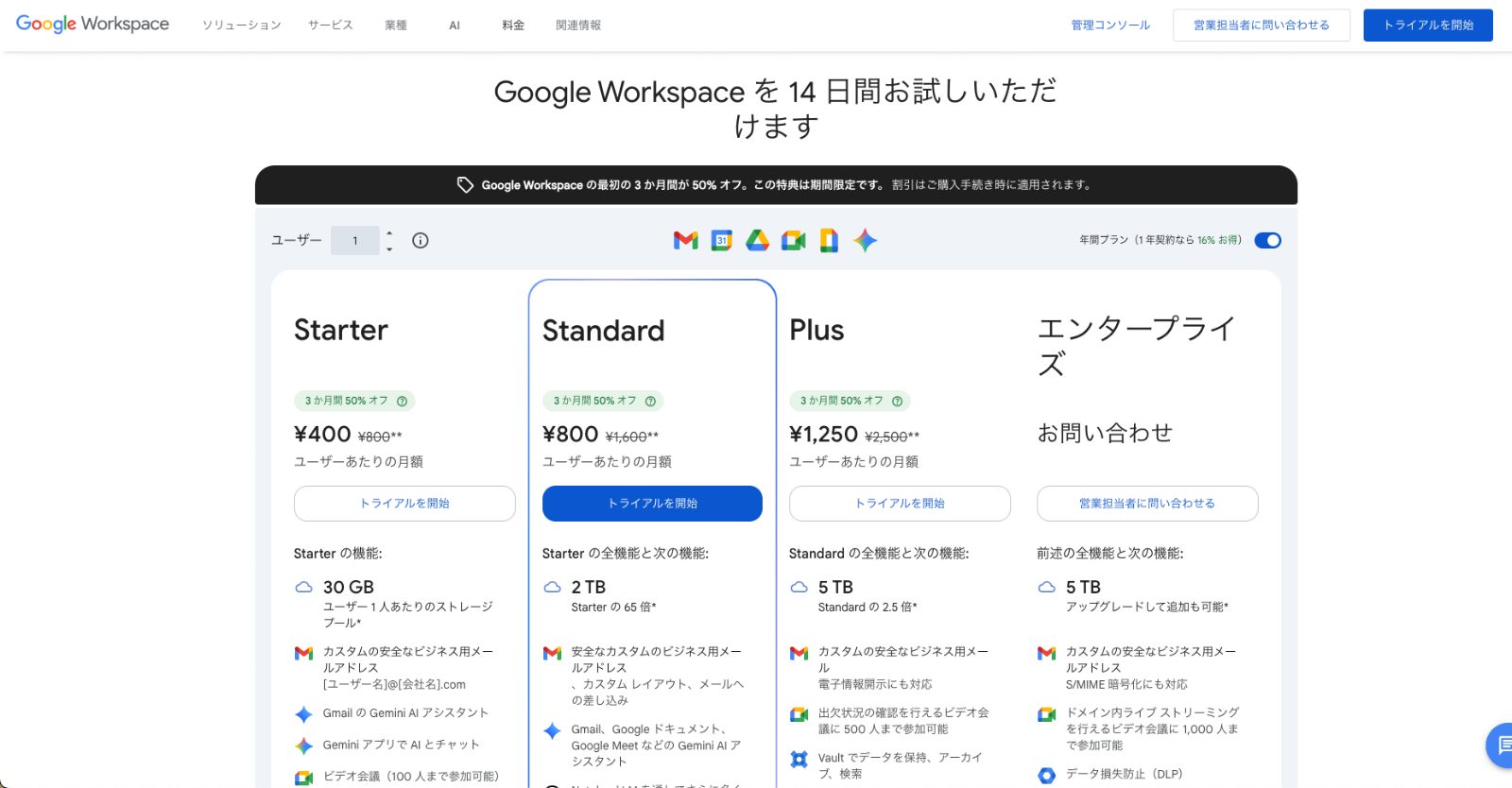Click the user count input field
1512x788 pixels.
(355, 241)
